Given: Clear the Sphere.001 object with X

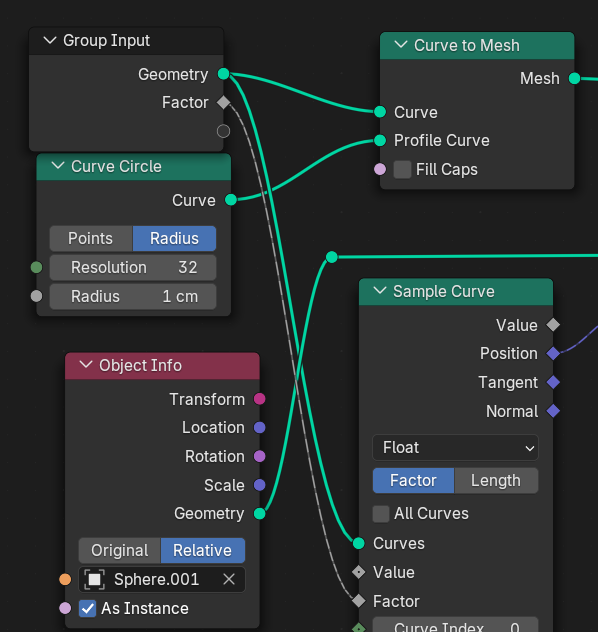Looking at the screenshot, I should [x=229, y=579].
